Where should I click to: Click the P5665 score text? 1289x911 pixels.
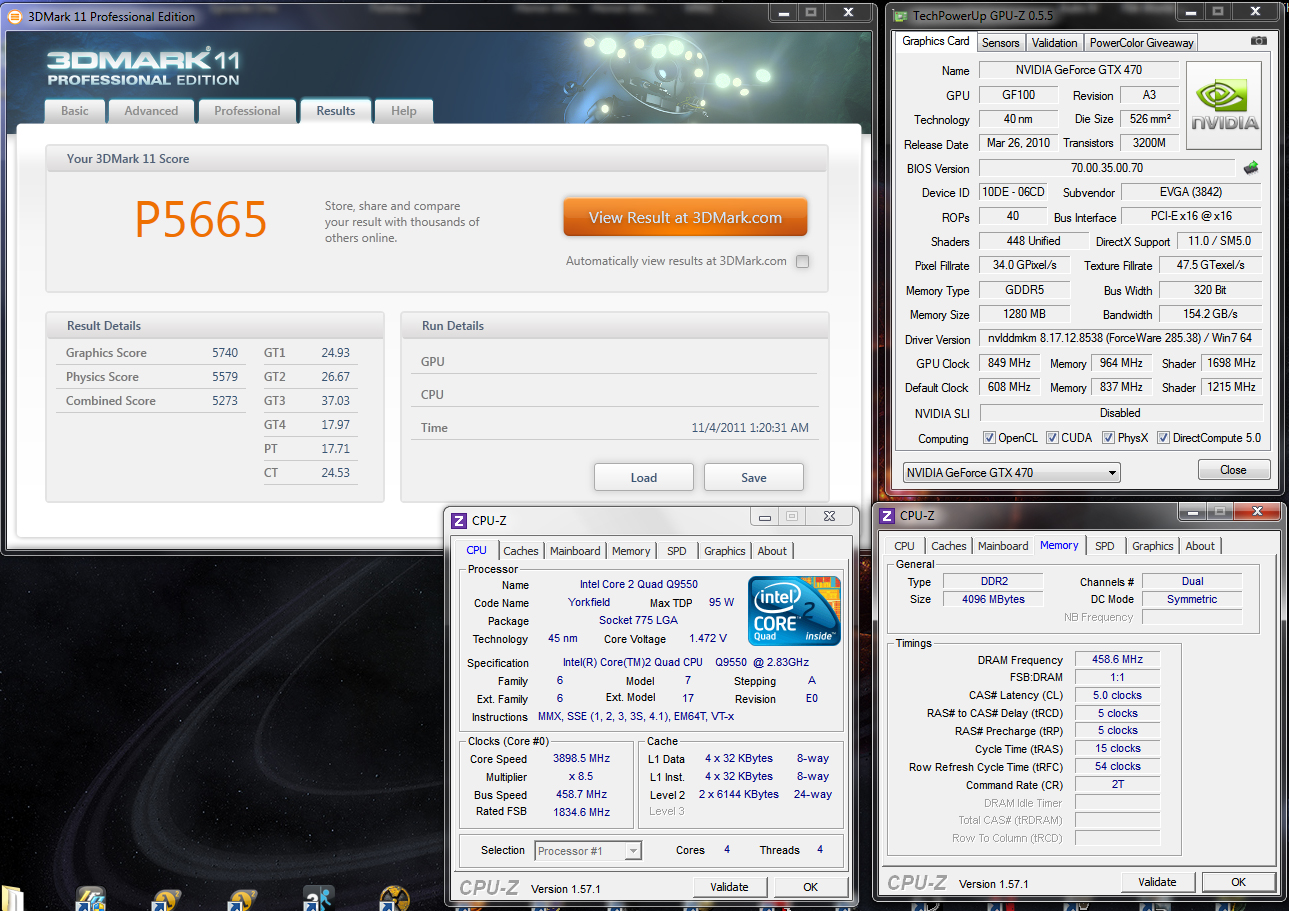click(x=201, y=219)
